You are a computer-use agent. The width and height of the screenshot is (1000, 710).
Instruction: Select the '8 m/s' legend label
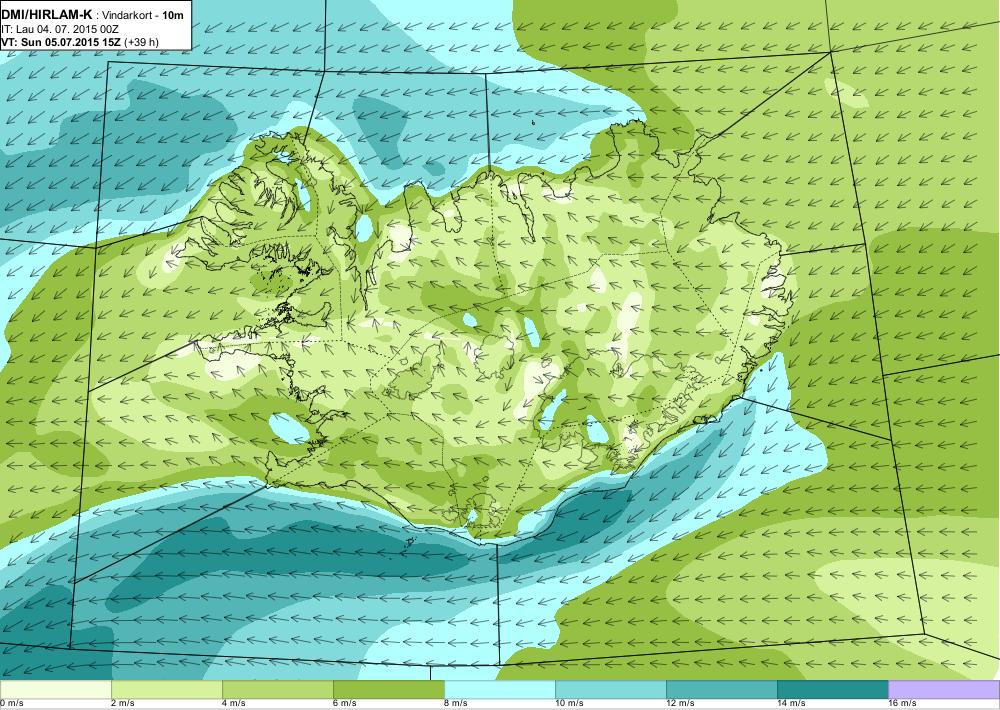[455, 704]
